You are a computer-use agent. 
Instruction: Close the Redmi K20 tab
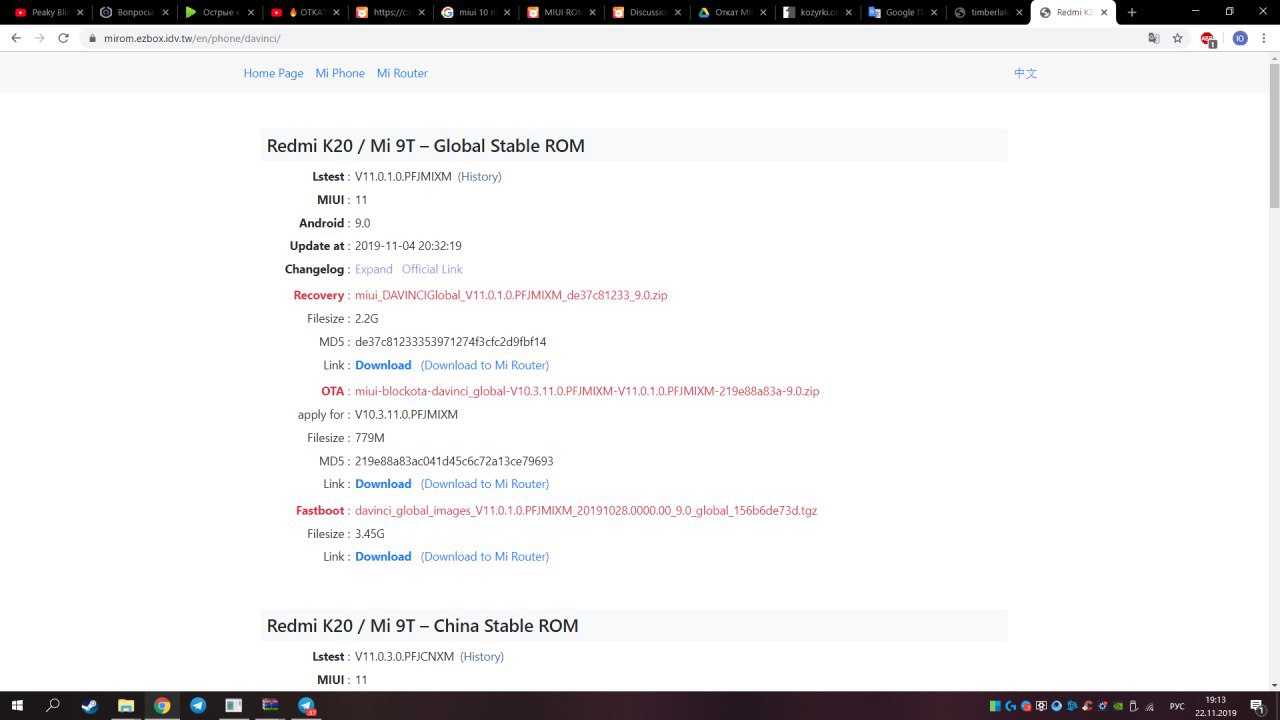[1106, 12]
